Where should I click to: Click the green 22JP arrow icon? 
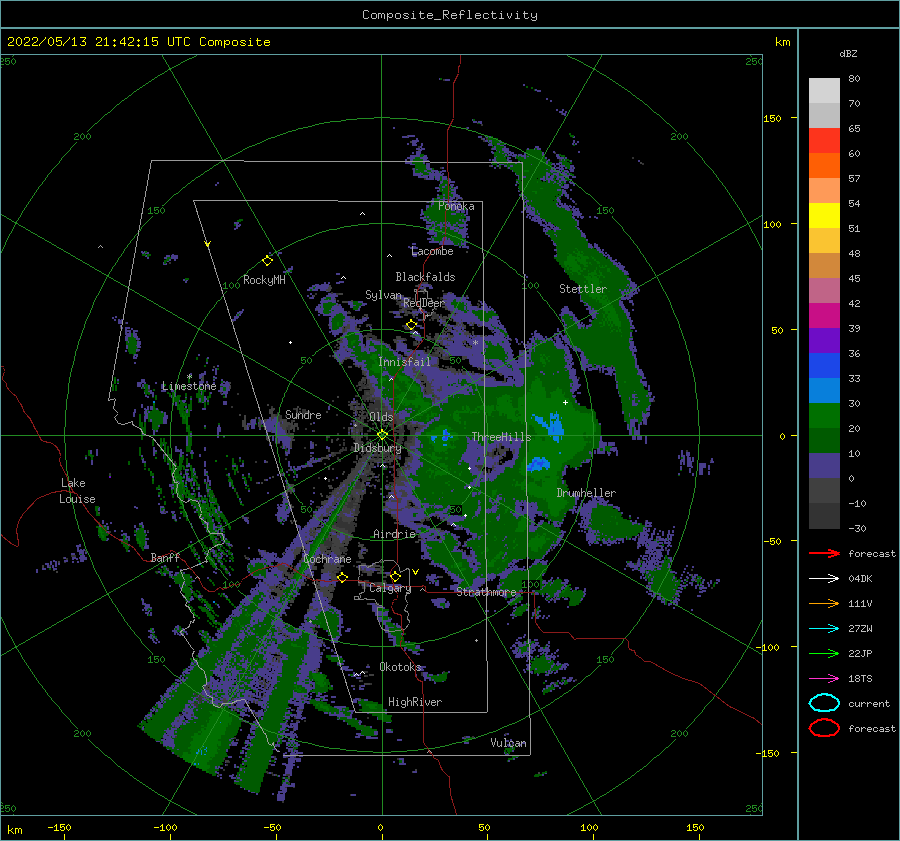tap(824, 653)
